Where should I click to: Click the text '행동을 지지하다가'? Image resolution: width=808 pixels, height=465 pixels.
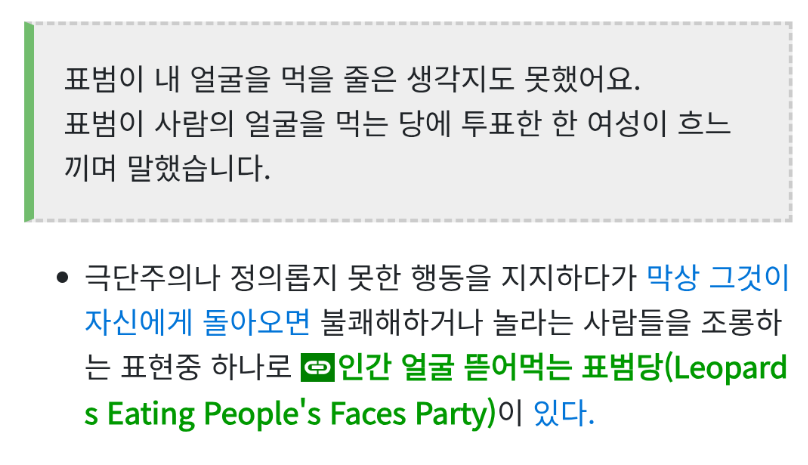click(x=524, y=278)
